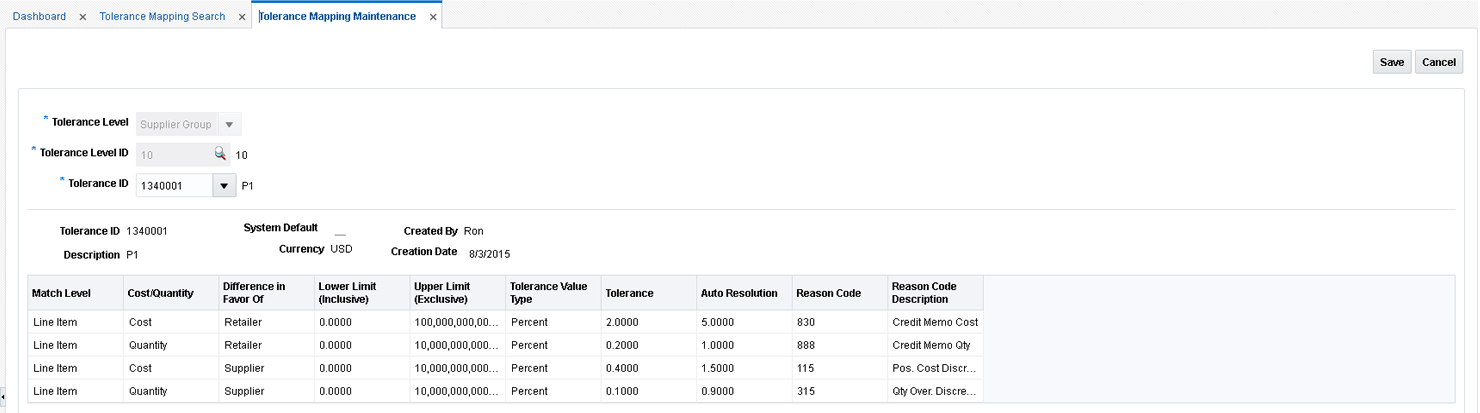Click the Difference in Favor Of column header

coord(266,293)
